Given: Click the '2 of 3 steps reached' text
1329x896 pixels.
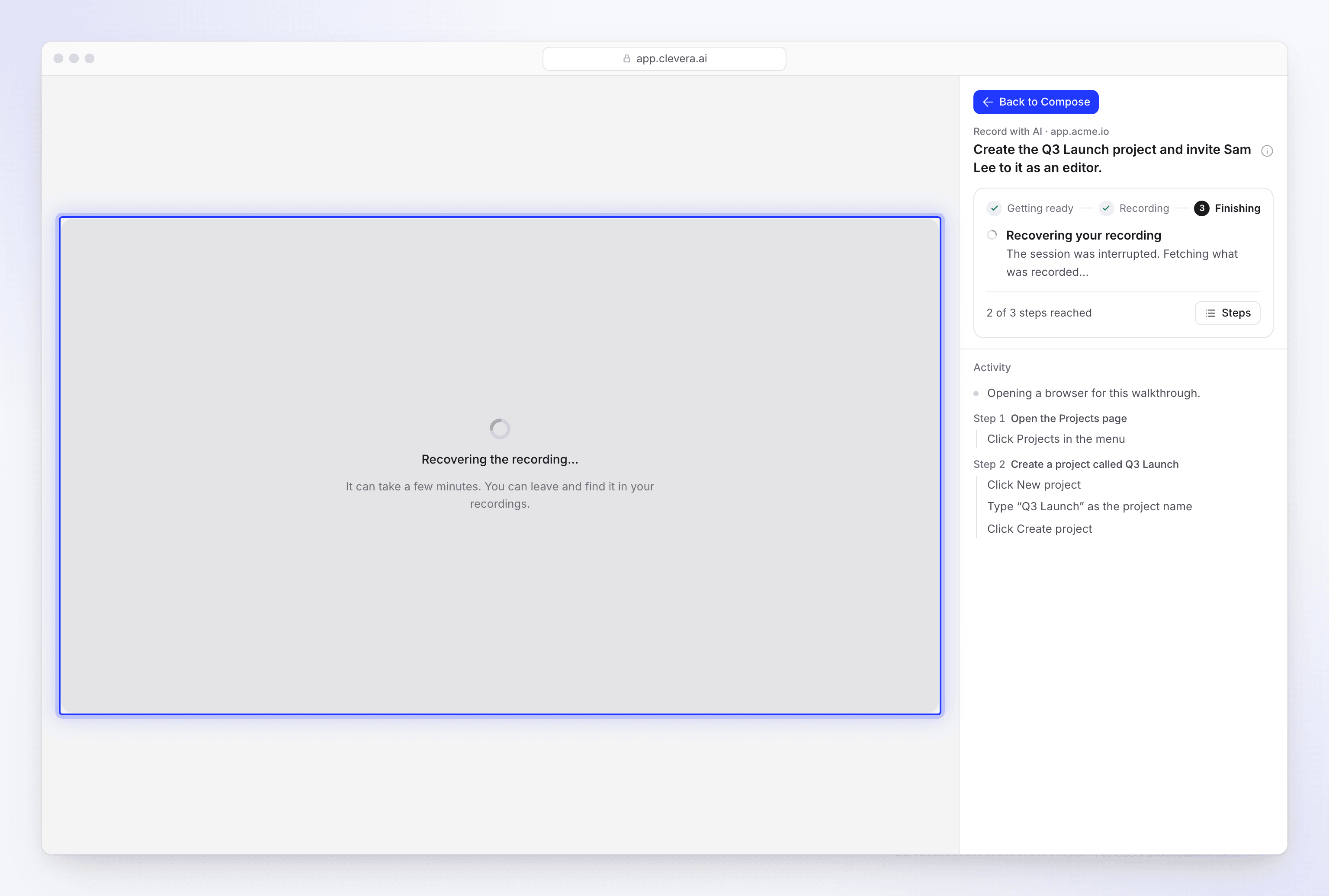Looking at the screenshot, I should coord(1039,313).
